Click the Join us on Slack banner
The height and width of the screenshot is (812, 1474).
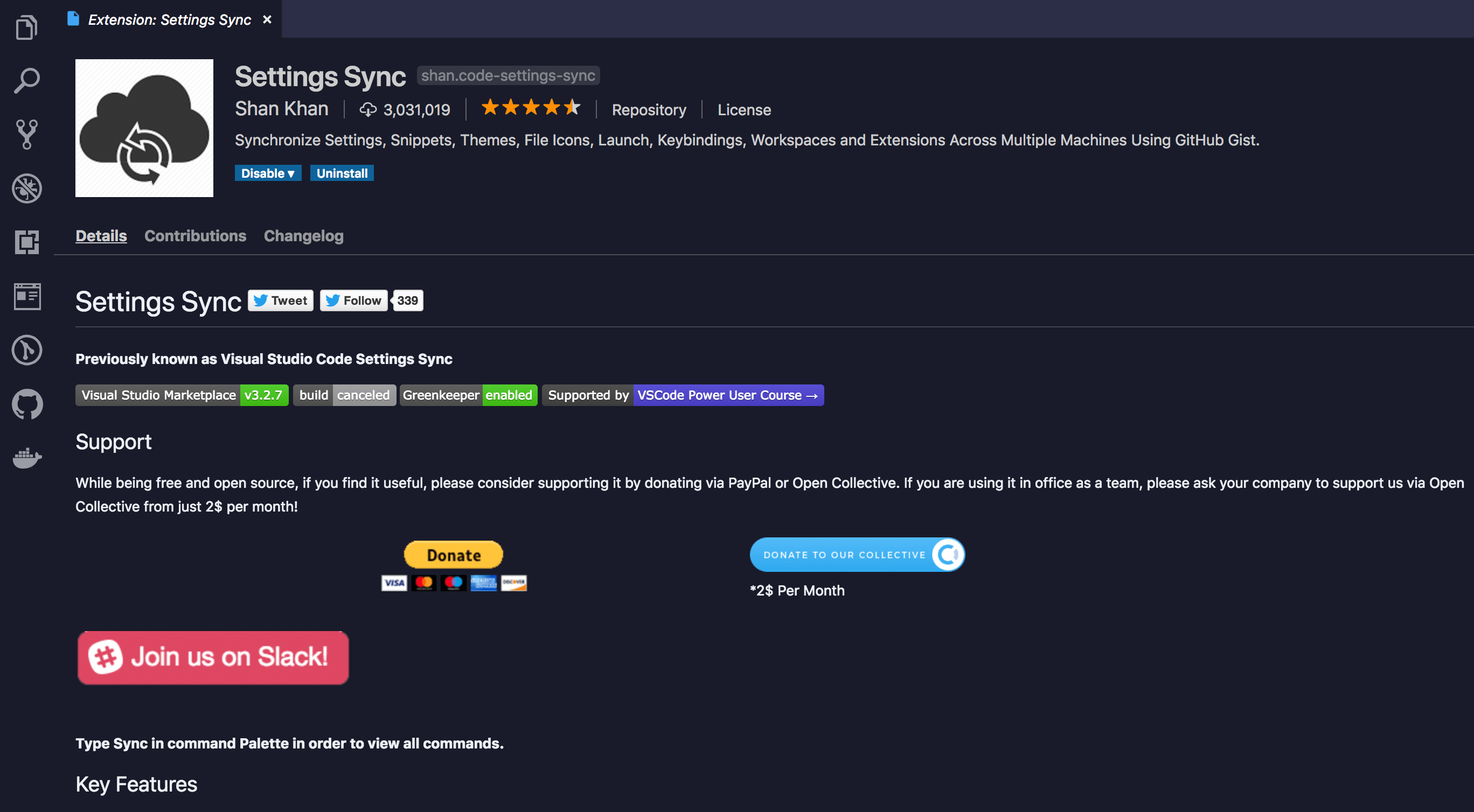click(214, 657)
